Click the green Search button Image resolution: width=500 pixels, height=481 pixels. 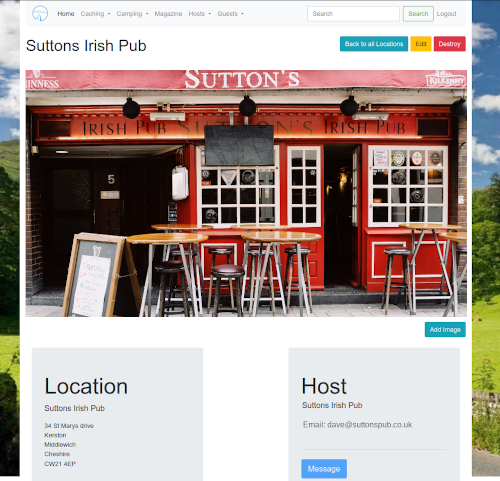418,14
